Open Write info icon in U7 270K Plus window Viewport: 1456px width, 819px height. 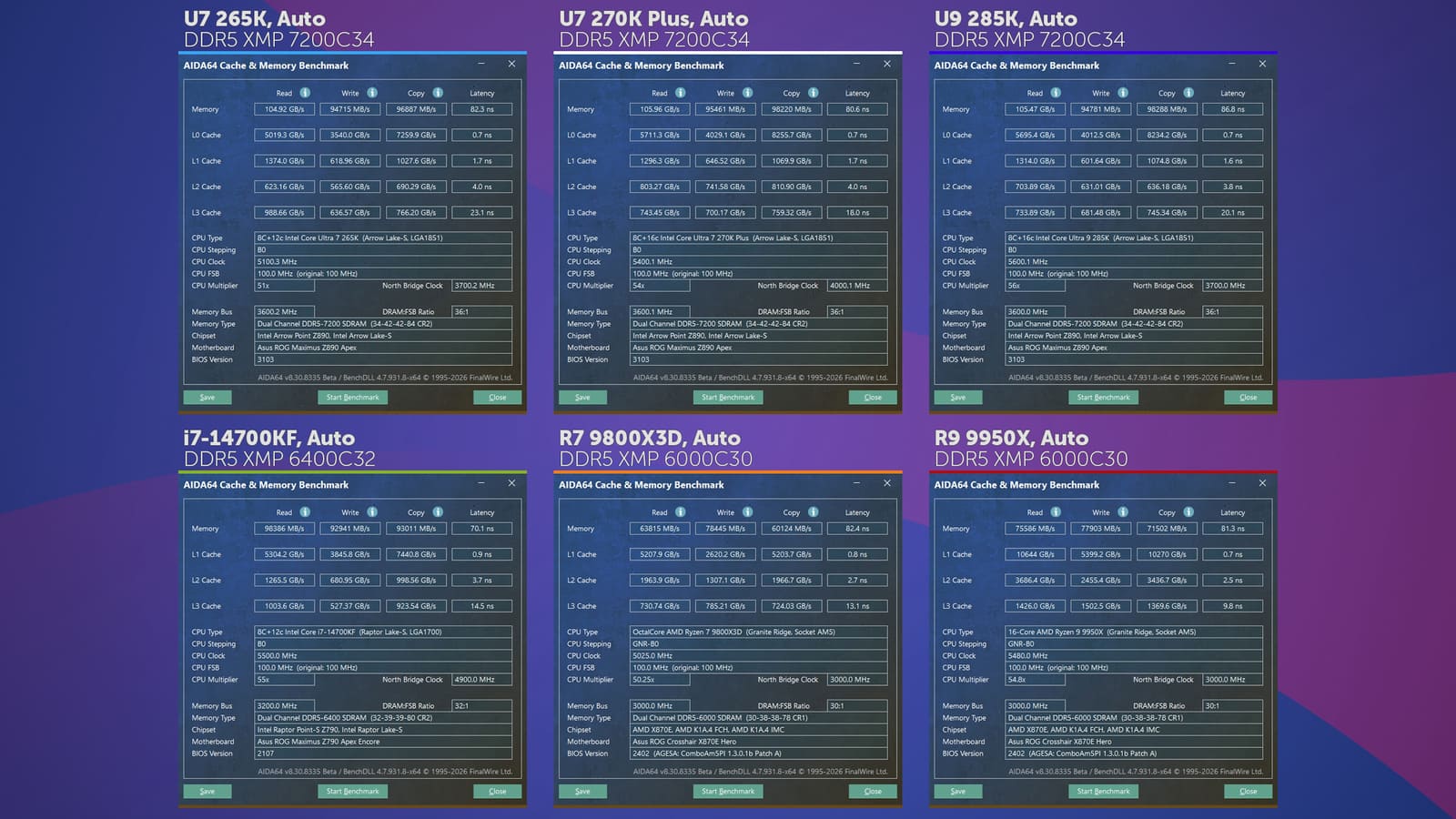(x=747, y=93)
